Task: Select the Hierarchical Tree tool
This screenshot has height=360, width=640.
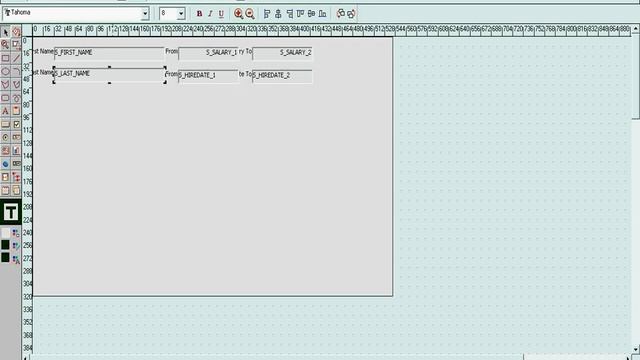Action: [x=16, y=177]
